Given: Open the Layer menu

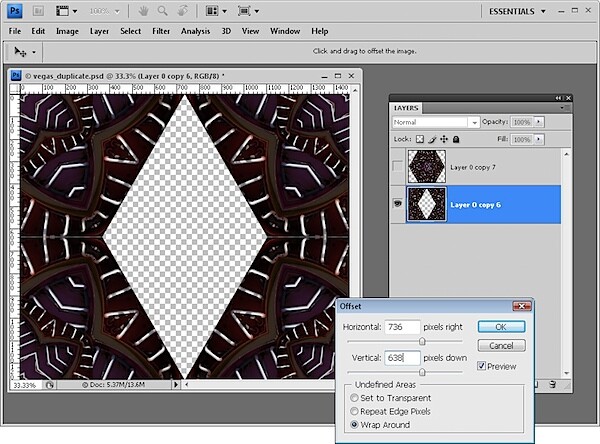Looking at the screenshot, I should (x=99, y=31).
